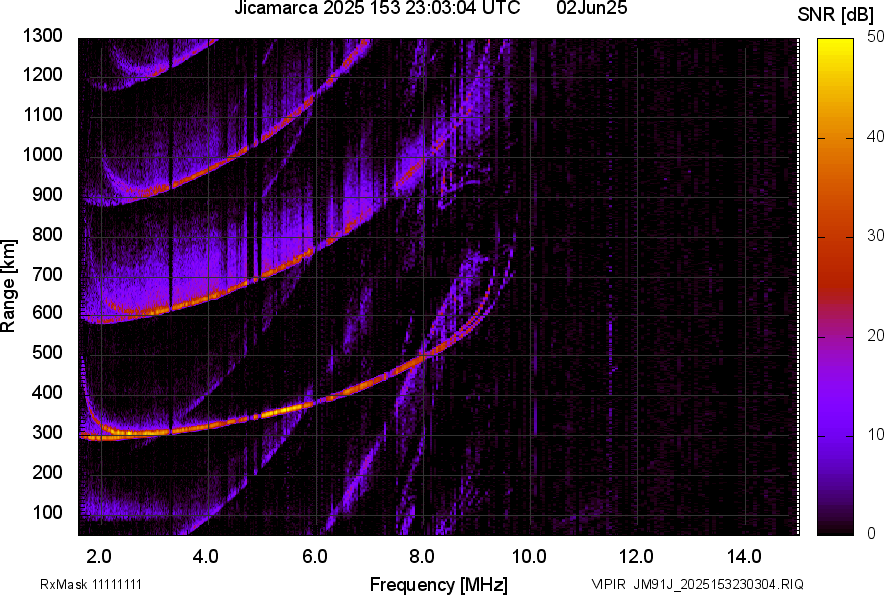The width and height of the screenshot is (884, 595).
Task: Click the "Frequency [MHz]" x-axis label
Action: (439, 584)
